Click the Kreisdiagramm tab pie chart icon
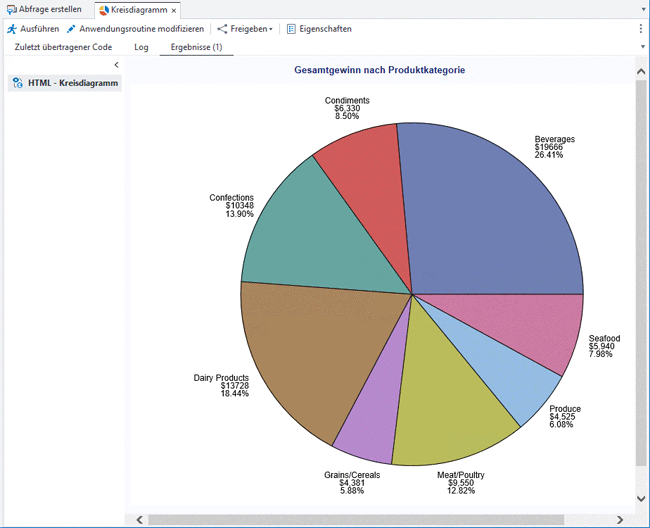The image size is (650, 528). (x=104, y=9)
